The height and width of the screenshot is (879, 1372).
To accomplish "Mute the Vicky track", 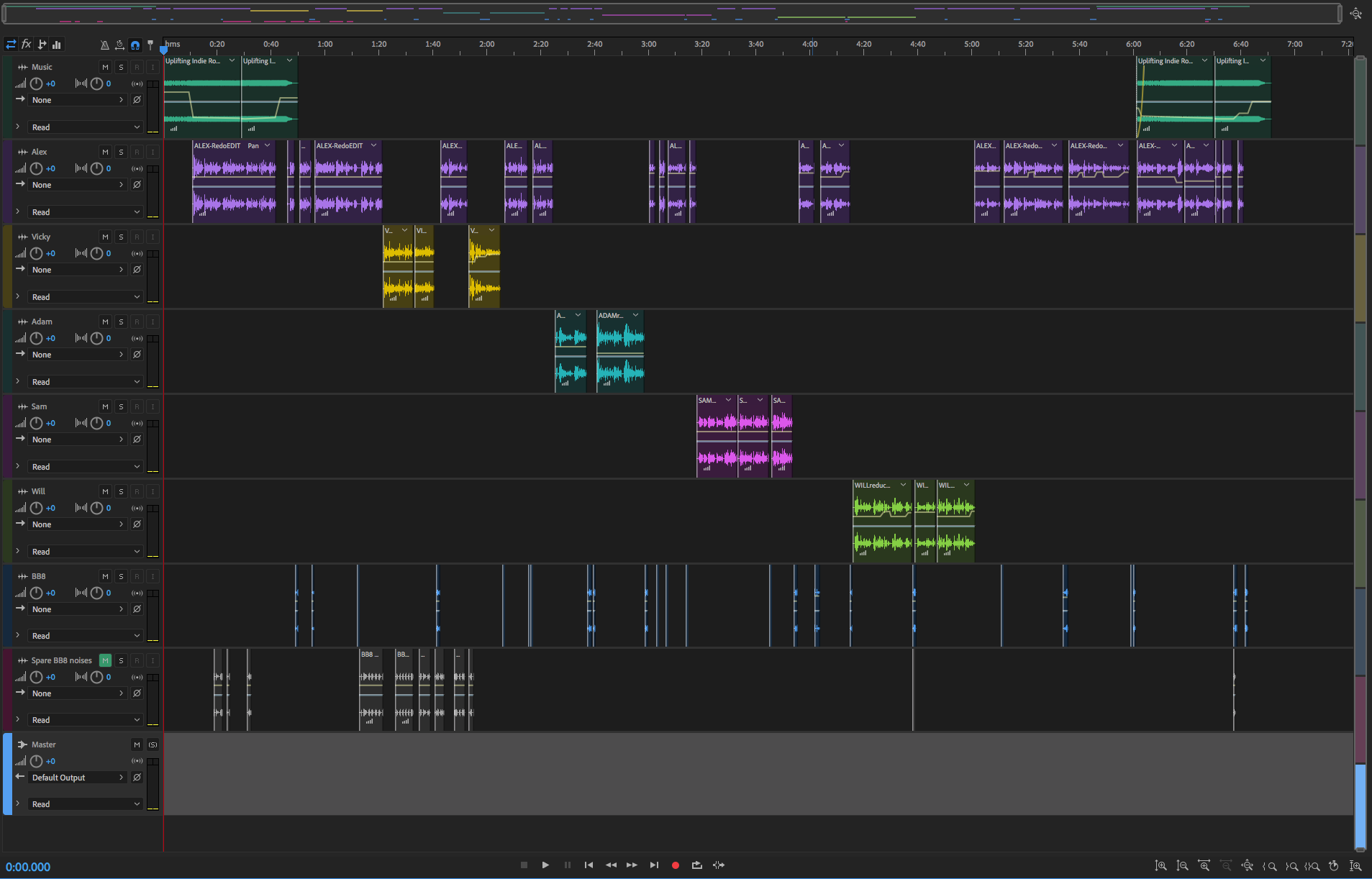I will [106, 237].
